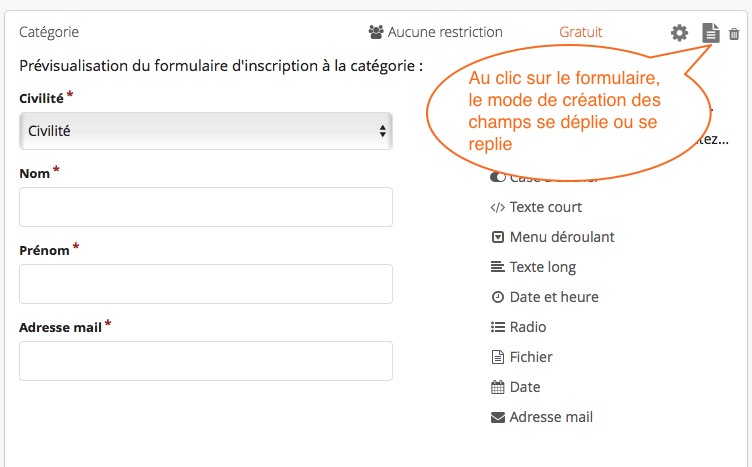Open the Civilité dropdown
Screen dimensions: 752x467
click(x=206, y=131)
